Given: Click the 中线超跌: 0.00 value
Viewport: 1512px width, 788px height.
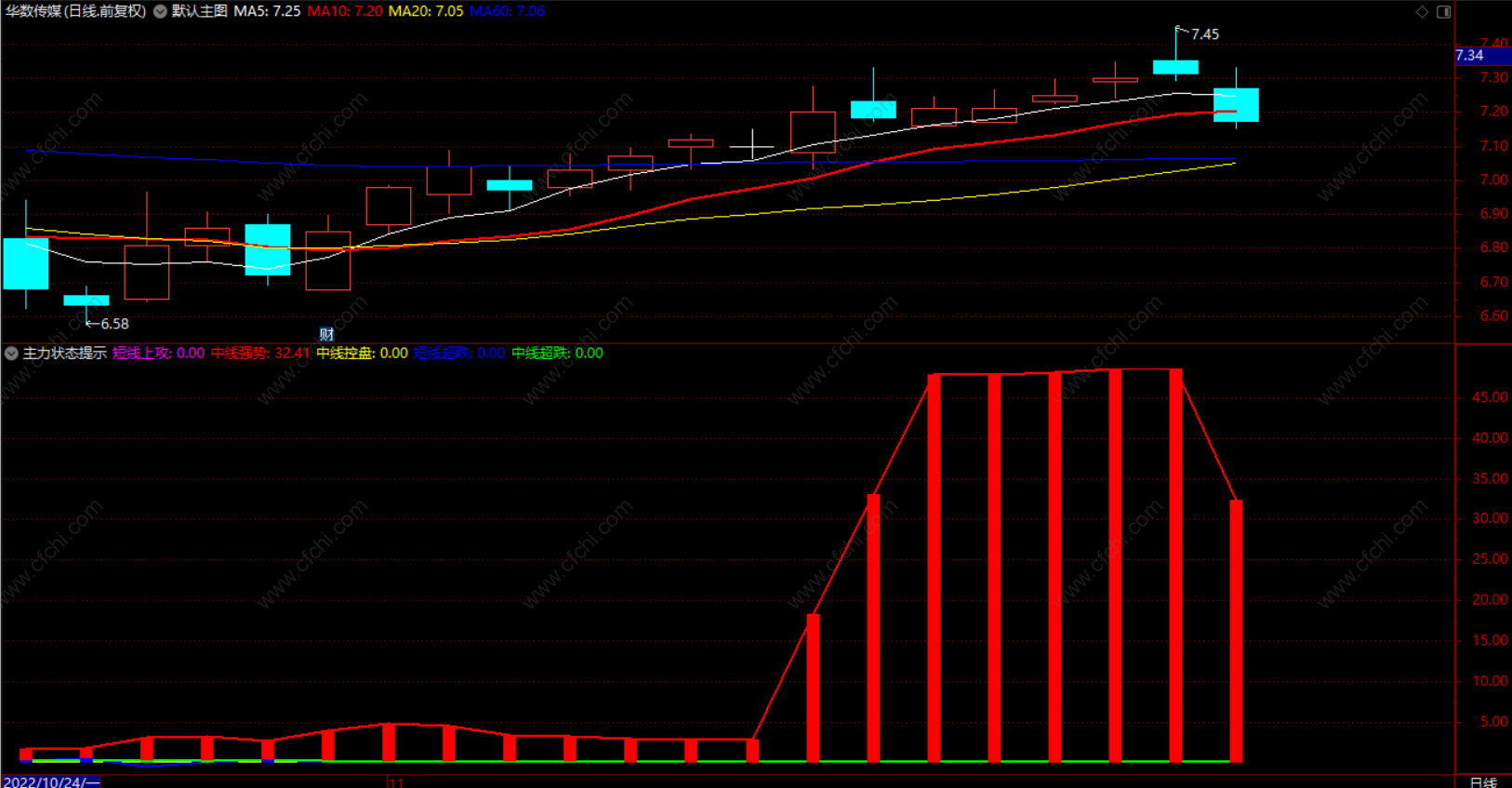Looking at the screenshot, I should click(557, 354).
